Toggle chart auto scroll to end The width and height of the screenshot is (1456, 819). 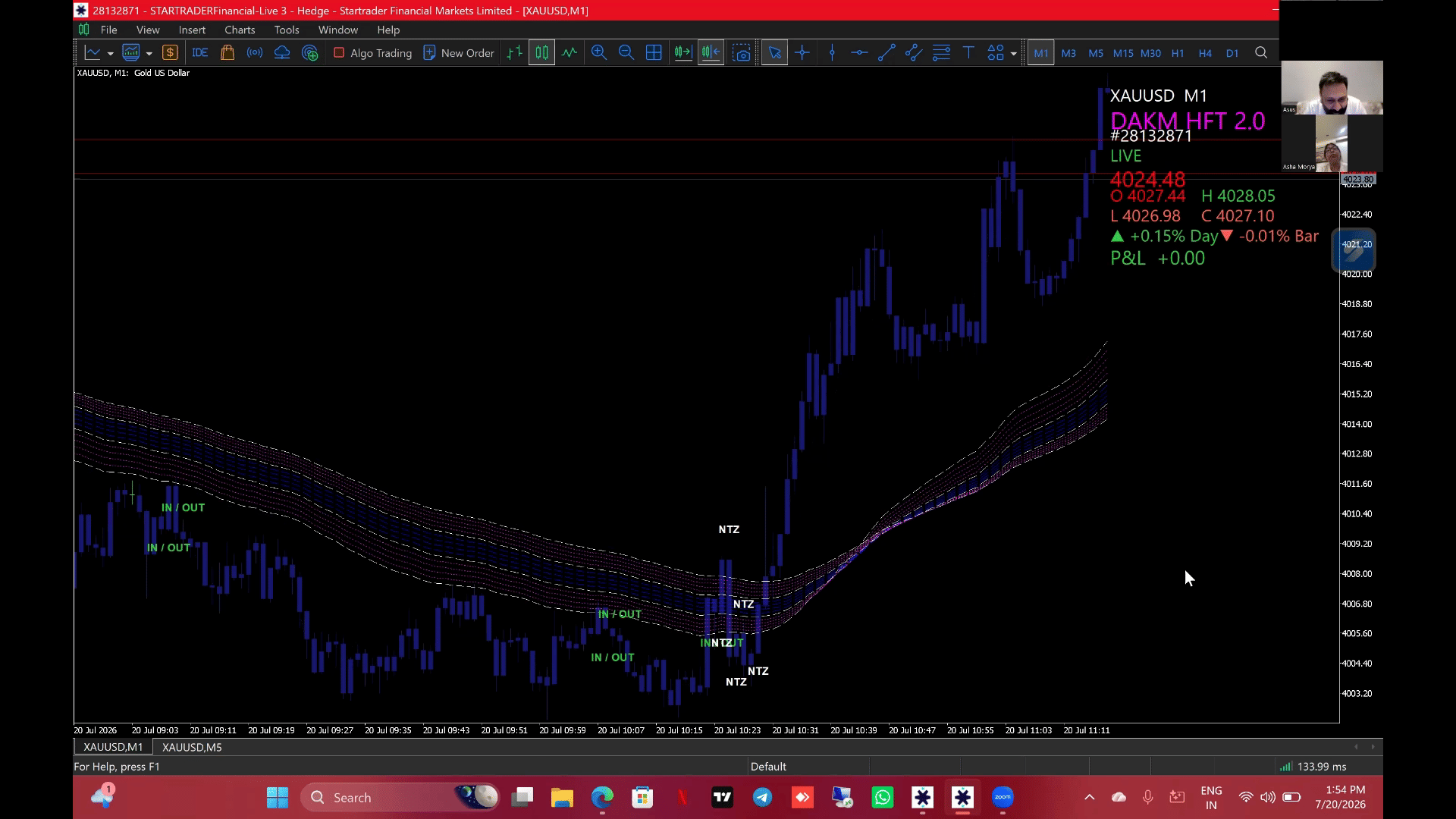683,53
